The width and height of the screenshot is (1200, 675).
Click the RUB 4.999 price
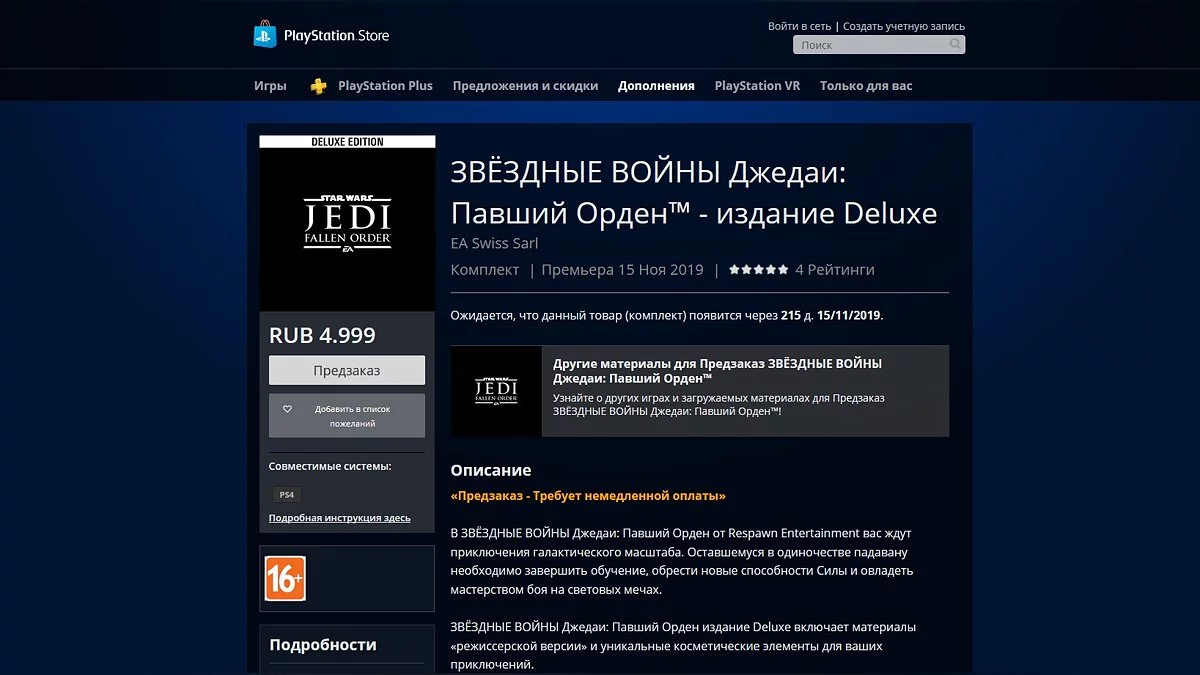[323, 336]
